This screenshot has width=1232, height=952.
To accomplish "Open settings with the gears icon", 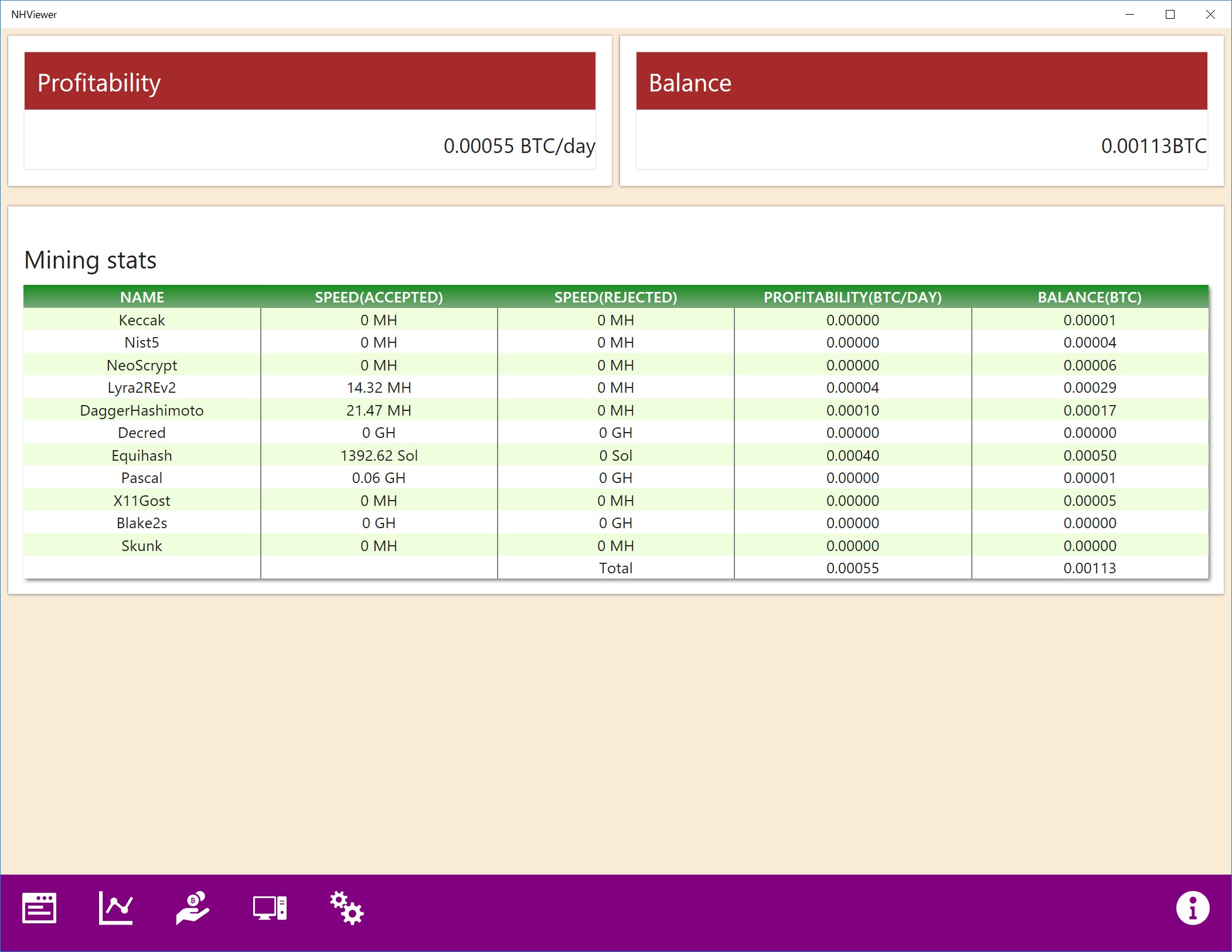I will click(x=346, y=908).
